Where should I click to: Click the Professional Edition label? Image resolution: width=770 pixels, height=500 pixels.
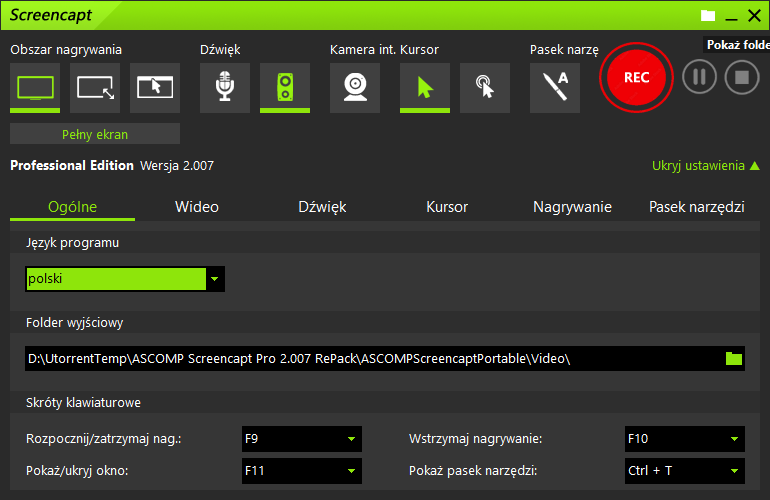(x=72, y=166)
